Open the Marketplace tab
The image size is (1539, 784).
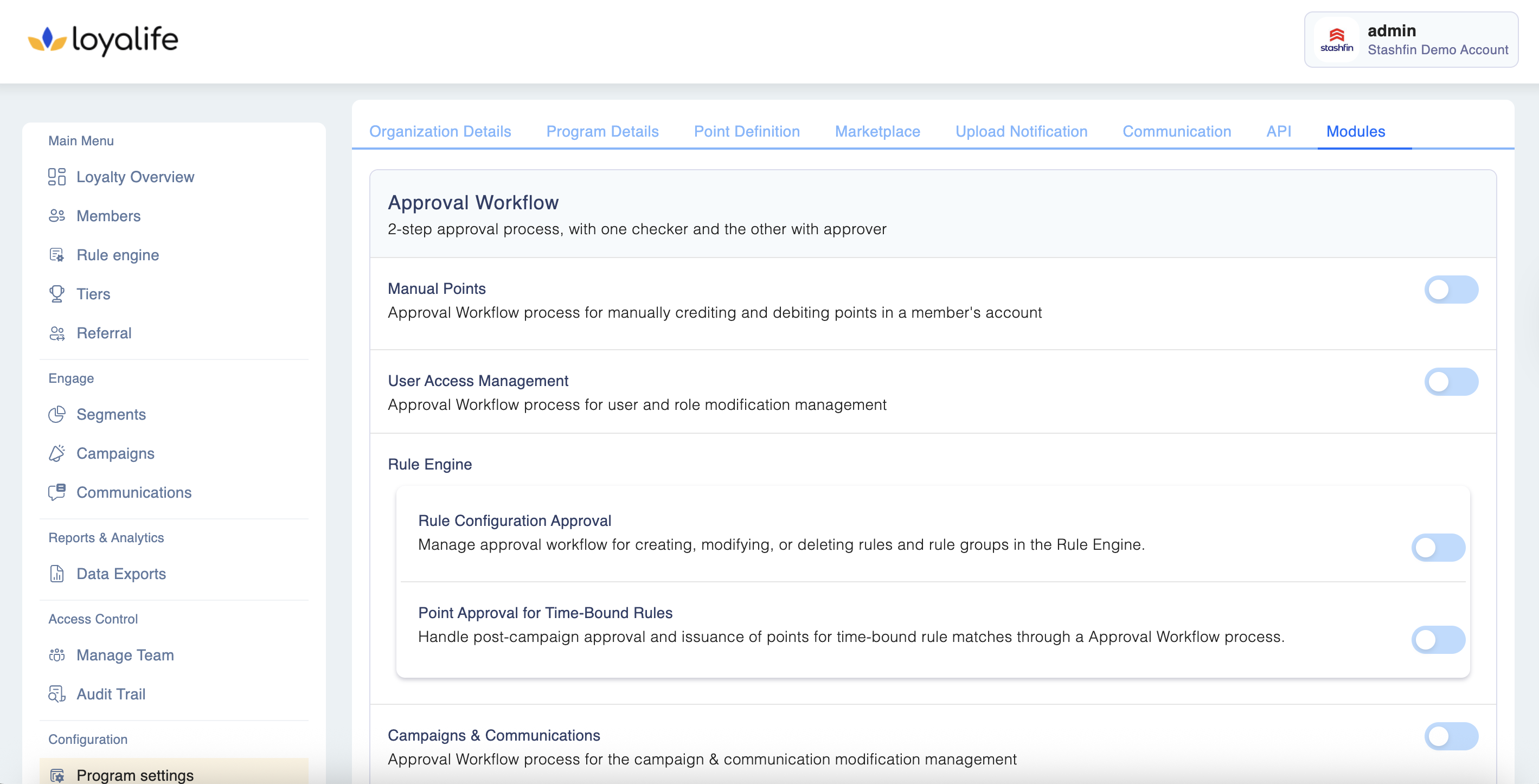click(x=877, y=131)
